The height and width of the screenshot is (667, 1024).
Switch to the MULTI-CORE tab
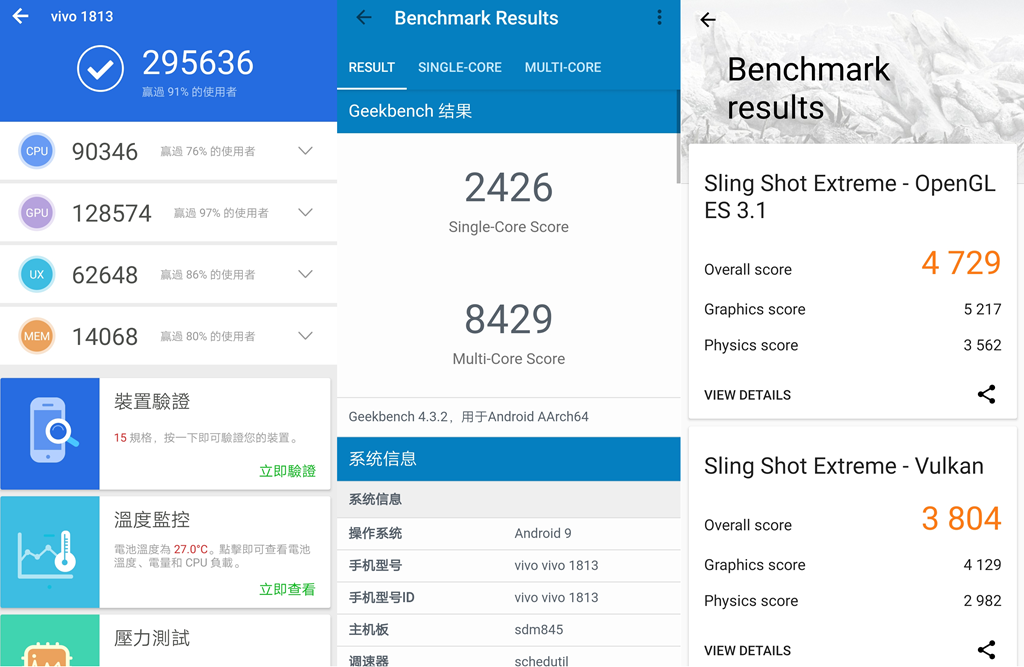563,67
